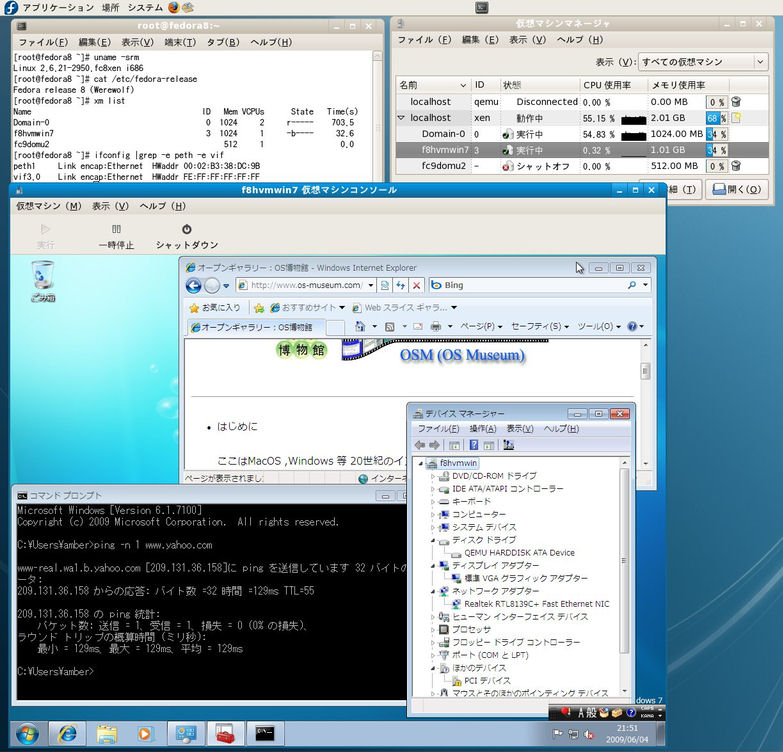The image size is (783, 752).
Task: Select the open gallery OS museum IE tab
Action: [256, 327]
